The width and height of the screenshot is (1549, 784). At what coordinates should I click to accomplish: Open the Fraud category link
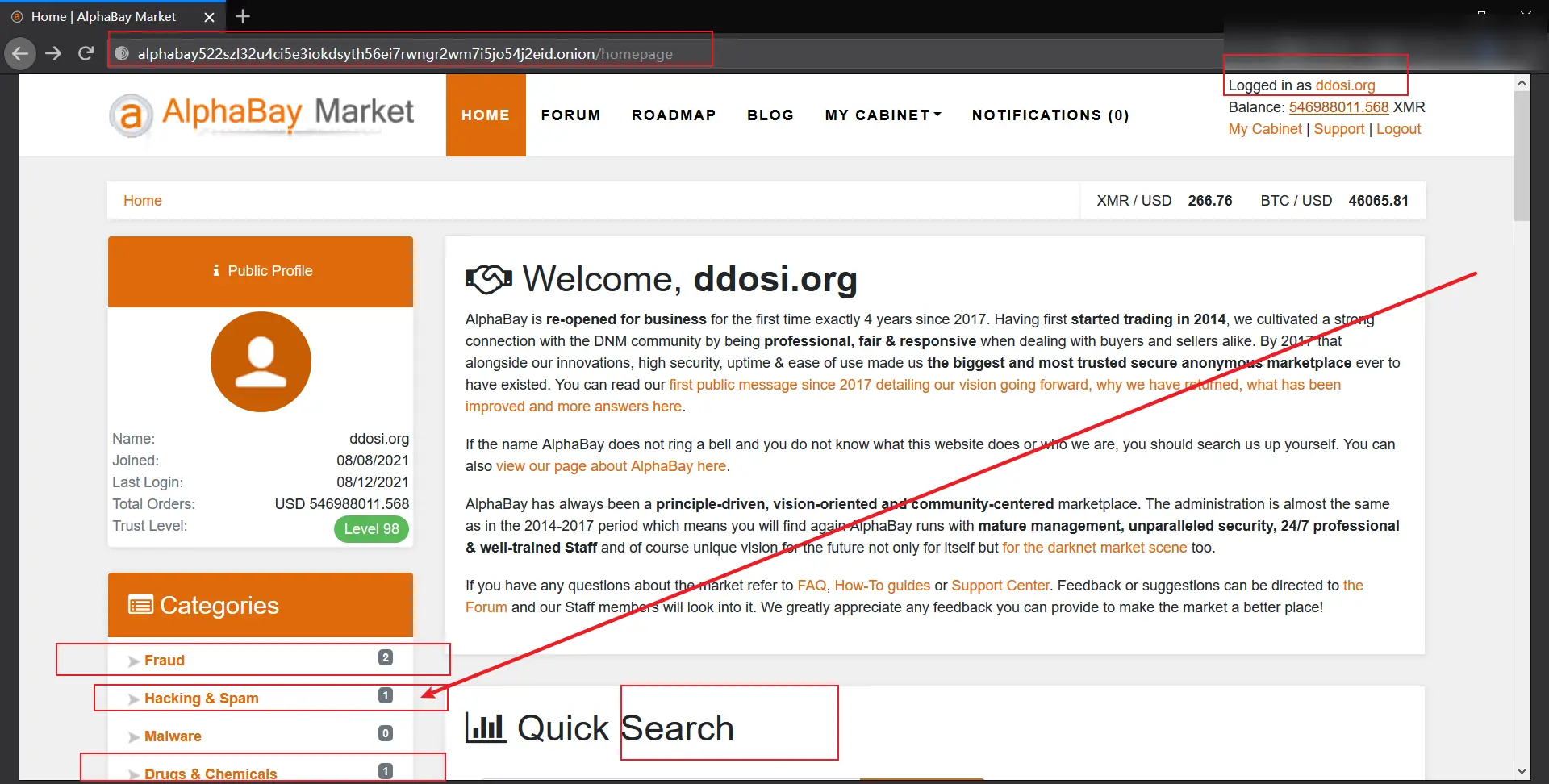[x=165, y=661]
